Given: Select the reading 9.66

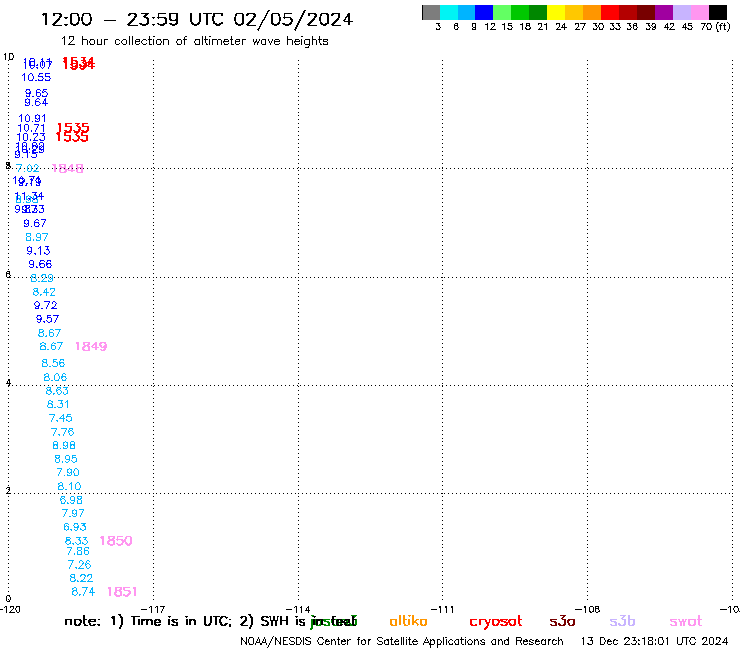Looking at the screenshot, I should coord(40,264).
